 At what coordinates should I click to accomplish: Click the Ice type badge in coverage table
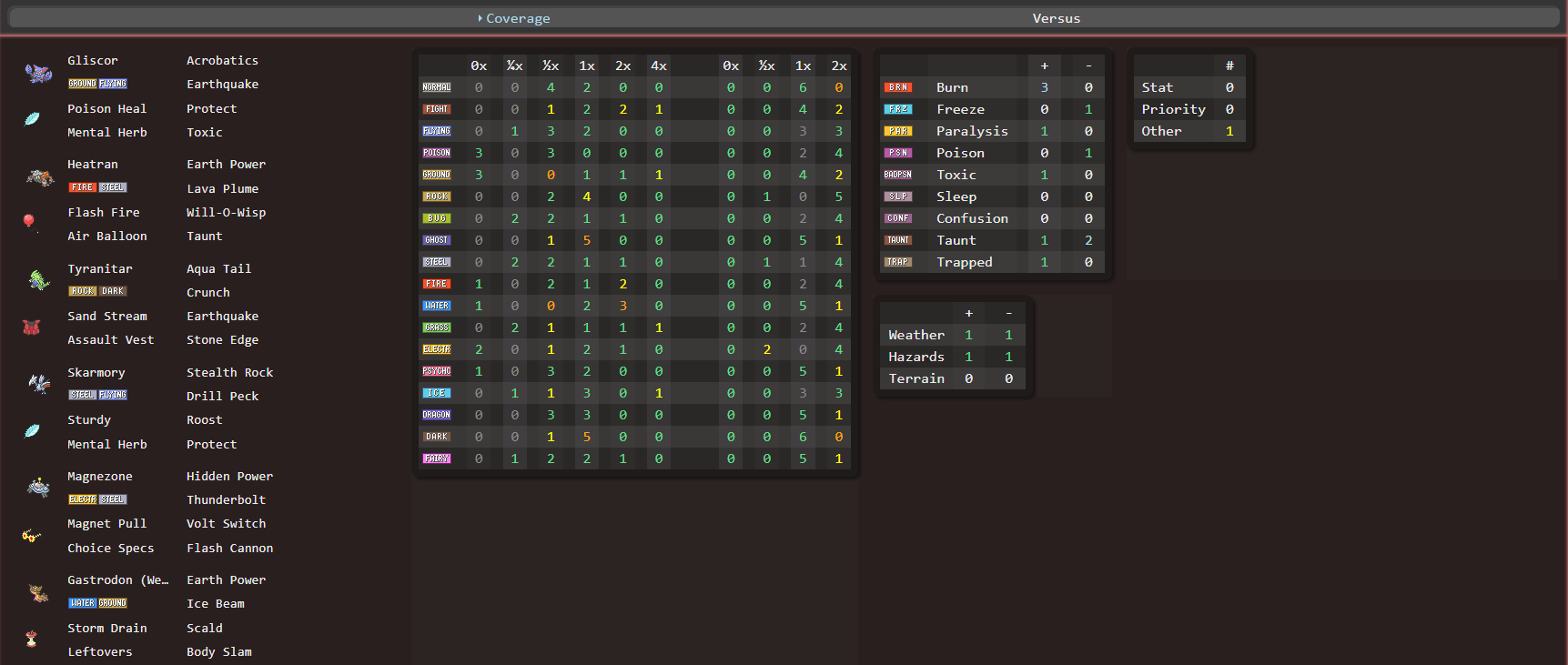coord(437,393)
